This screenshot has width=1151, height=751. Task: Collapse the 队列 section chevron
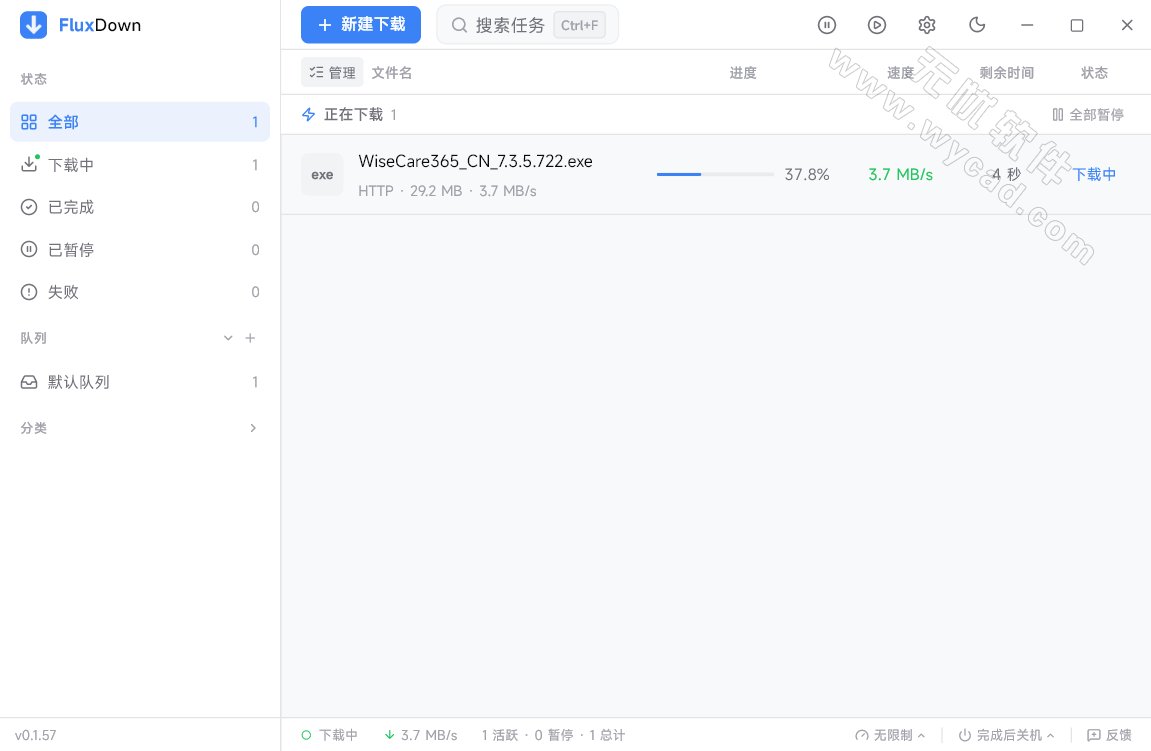(x=228, y=338)
